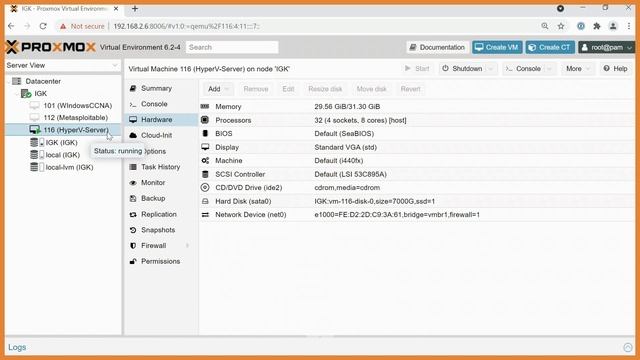Open the Firewall tab
The image size is (640, 360).
pos(153,245)
